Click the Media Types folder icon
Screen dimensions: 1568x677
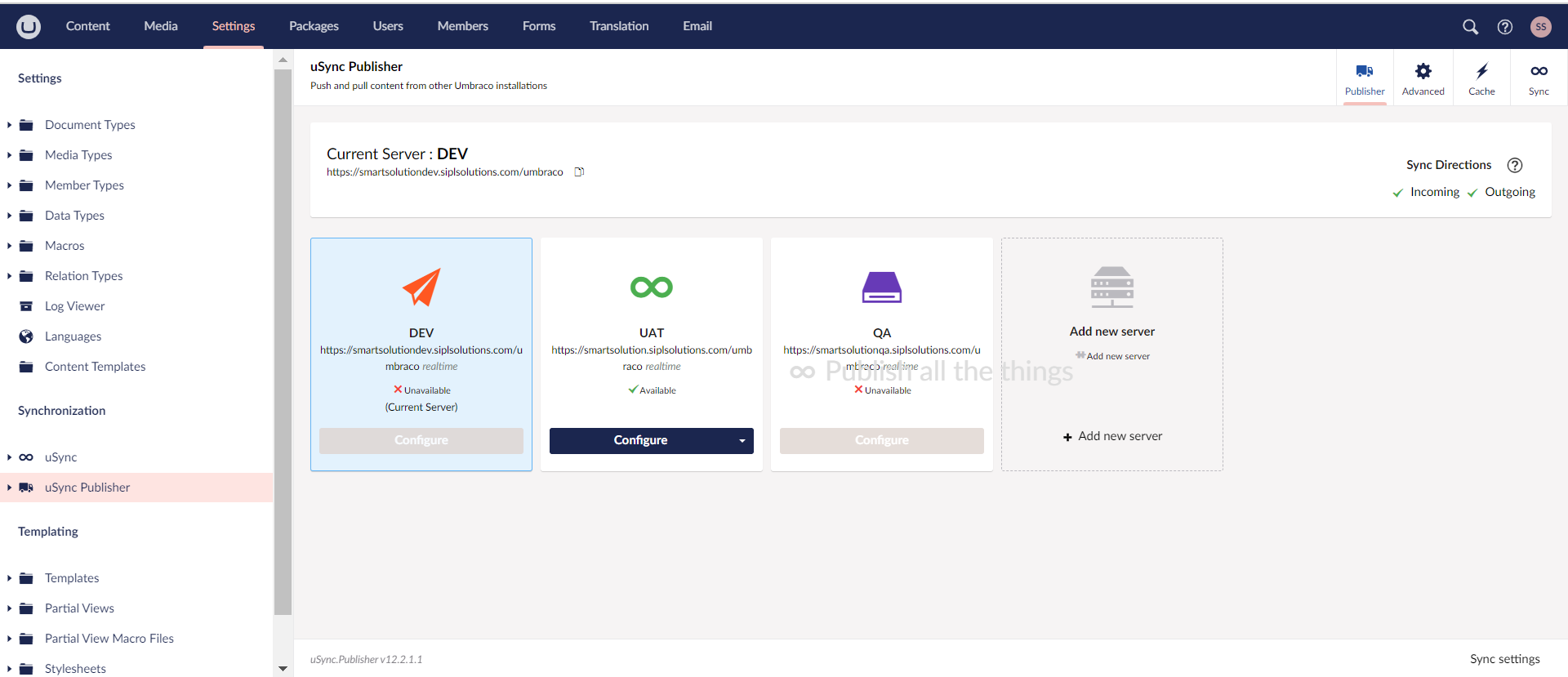26,155
